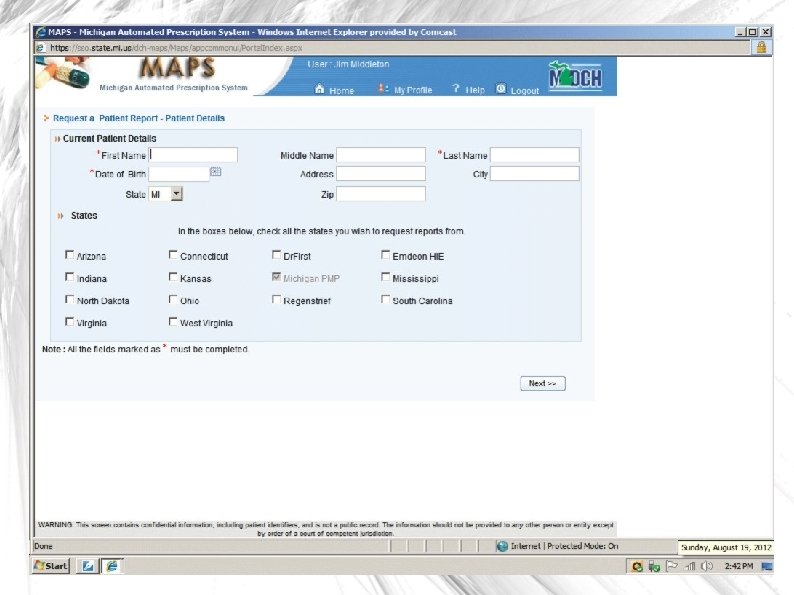Click the Logout power icon
This screenshot has height=595, width=794.
pos(501,89)
